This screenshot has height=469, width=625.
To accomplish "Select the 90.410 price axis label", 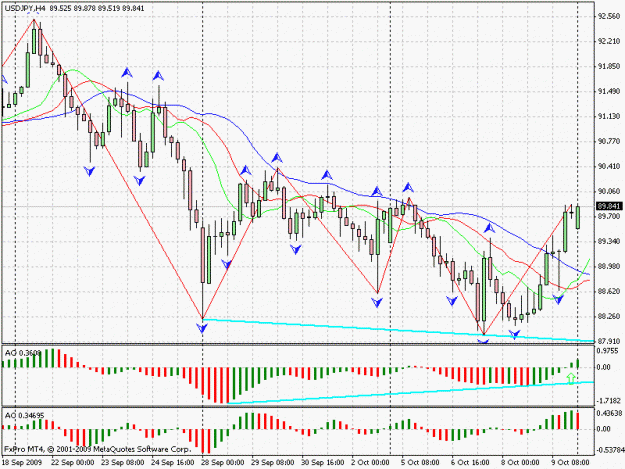I will click(609, 166).
